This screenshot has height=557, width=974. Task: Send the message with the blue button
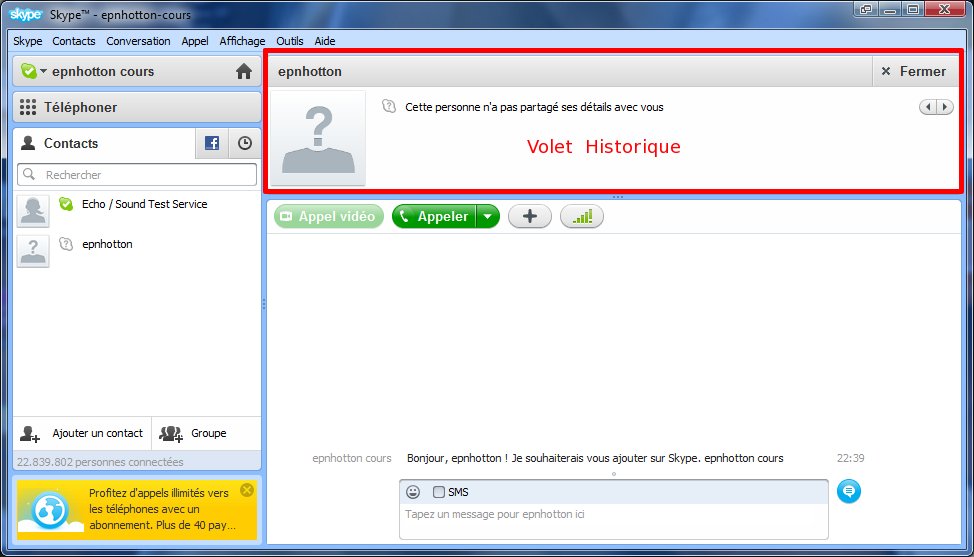pyautogui.click(x=849, y=491)
